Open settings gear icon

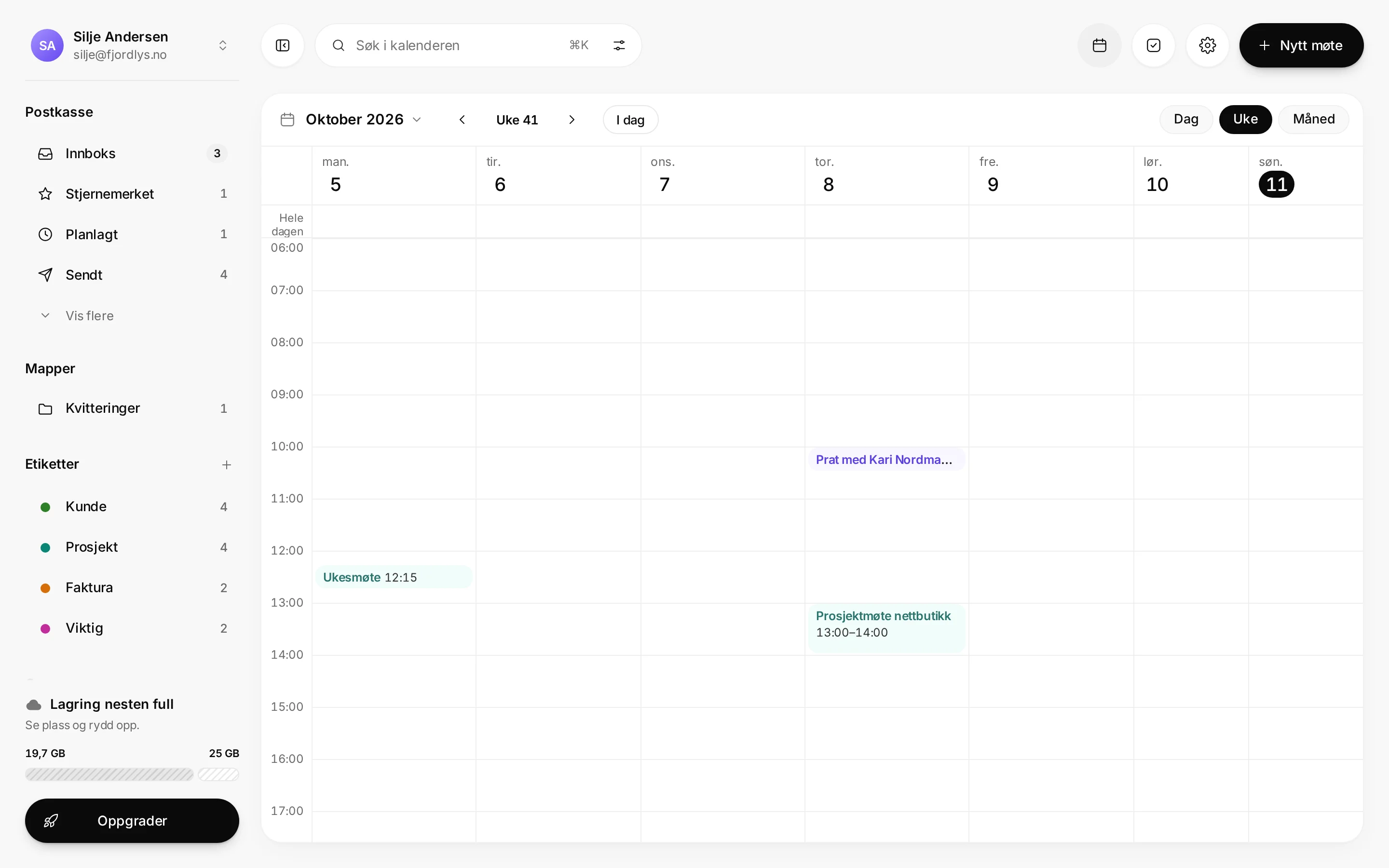click(x=1207, y=45)
